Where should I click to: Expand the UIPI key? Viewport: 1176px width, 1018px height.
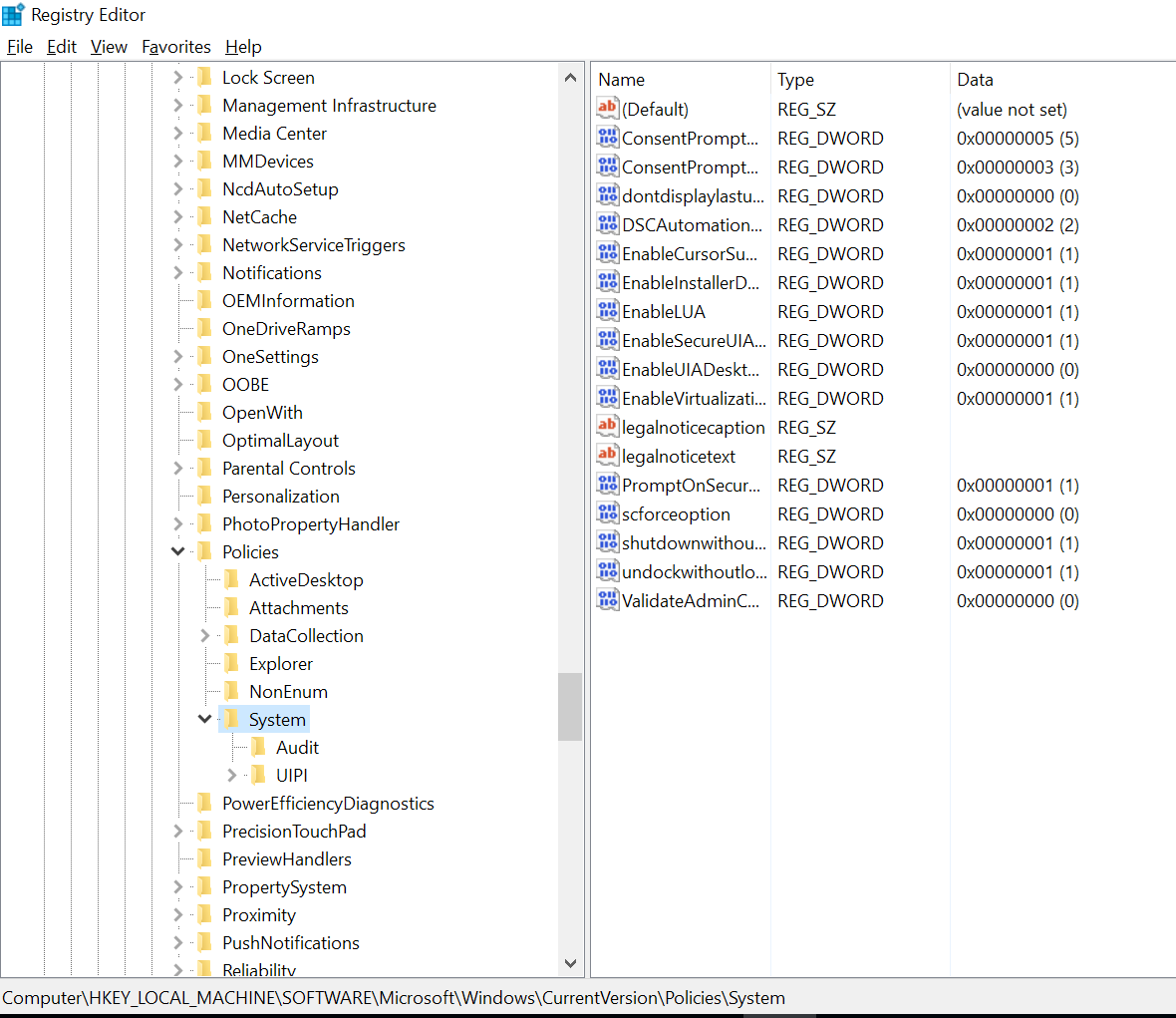pos(232,775)
